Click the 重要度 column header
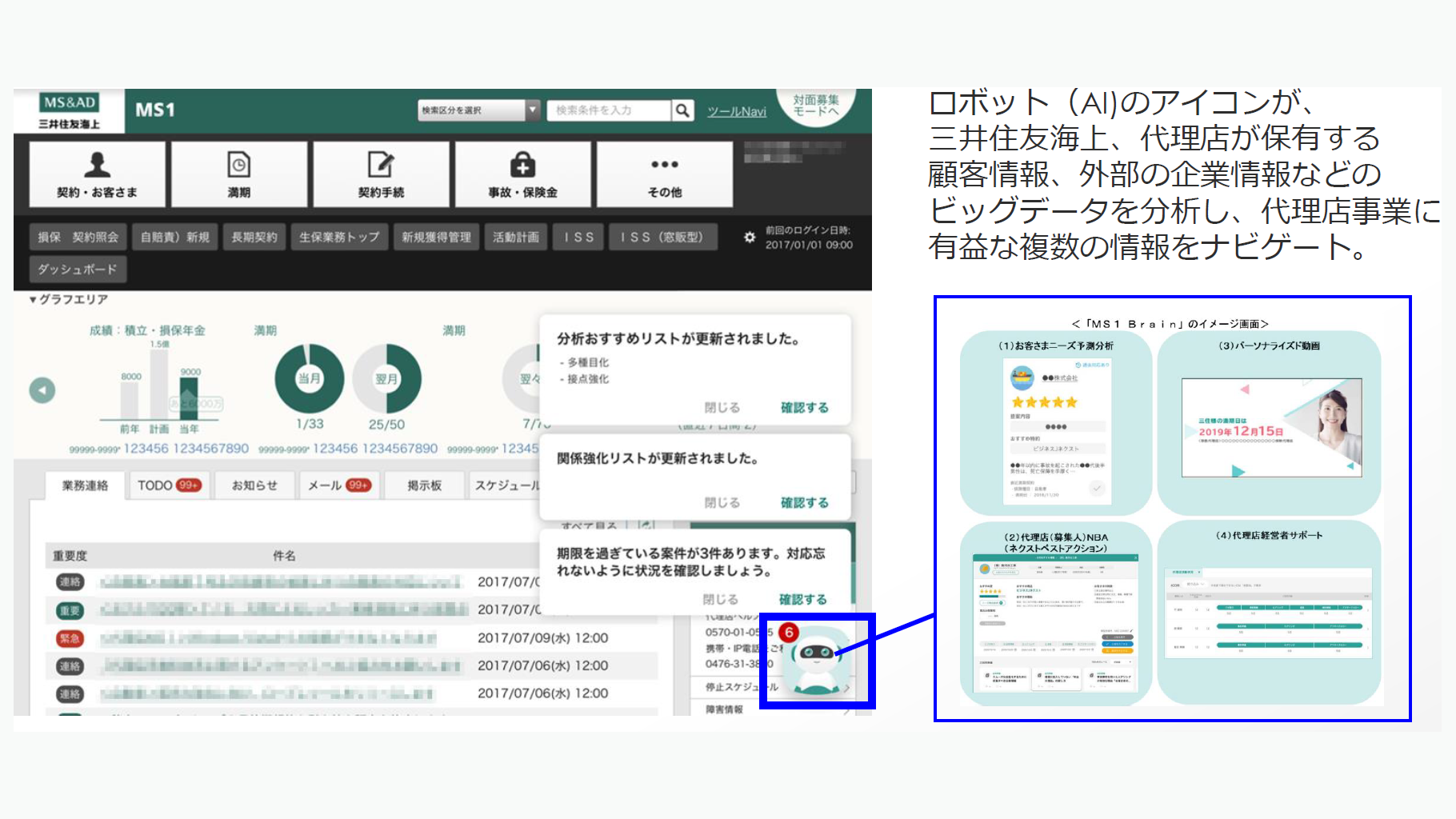Viewport: 1456px width, 819px height. click(70, 556)
